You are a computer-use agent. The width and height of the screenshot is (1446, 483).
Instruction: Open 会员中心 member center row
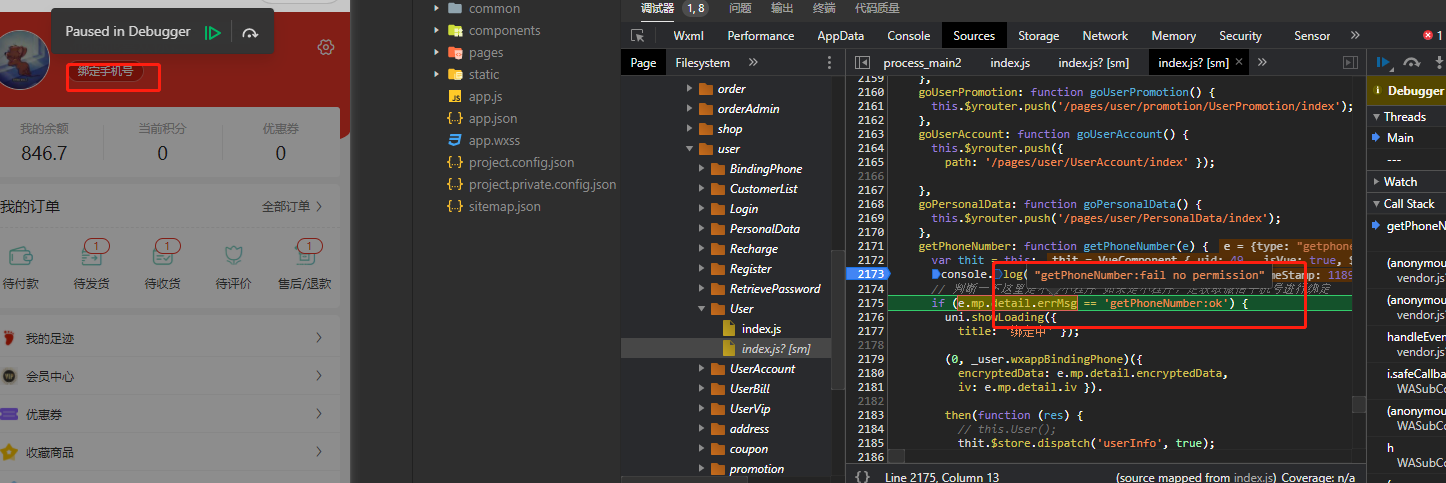[170, 376]
